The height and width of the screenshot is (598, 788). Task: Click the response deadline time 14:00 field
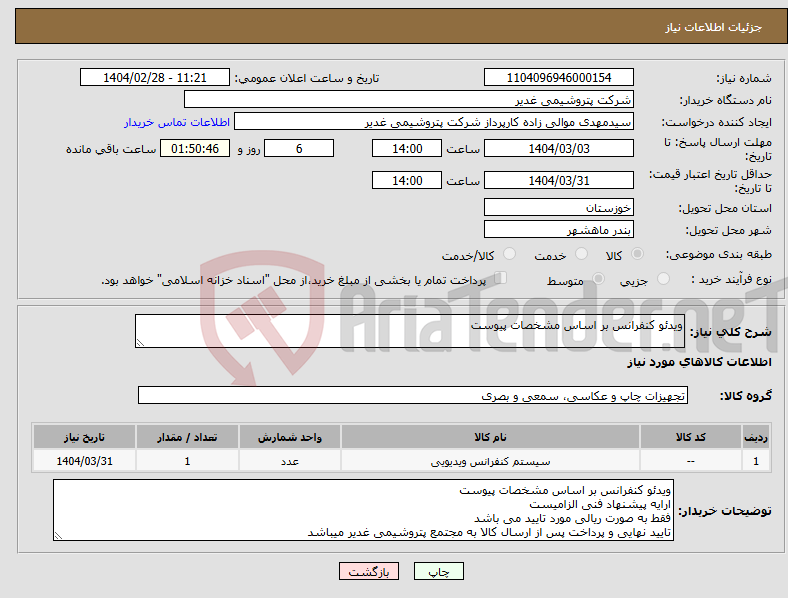pyautogui.click(x=407, y=148)
